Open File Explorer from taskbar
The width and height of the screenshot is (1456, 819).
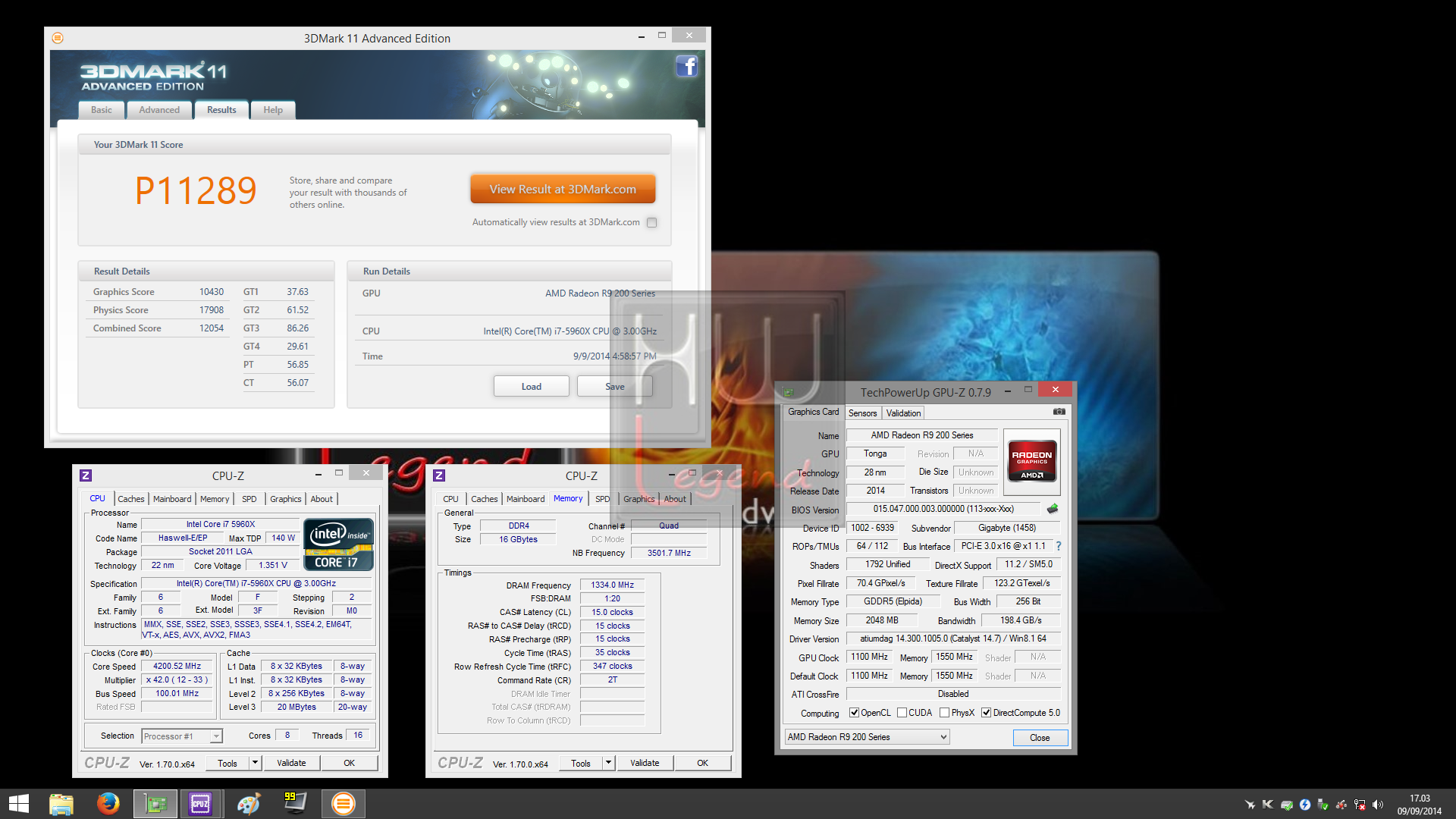[x=61, y=804]
